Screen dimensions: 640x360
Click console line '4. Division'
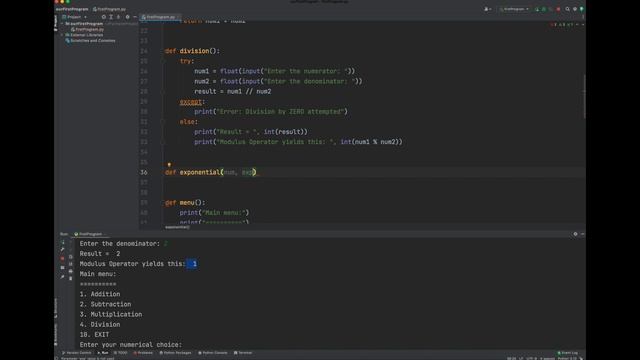pyautogui.click(x=100, y=324)
